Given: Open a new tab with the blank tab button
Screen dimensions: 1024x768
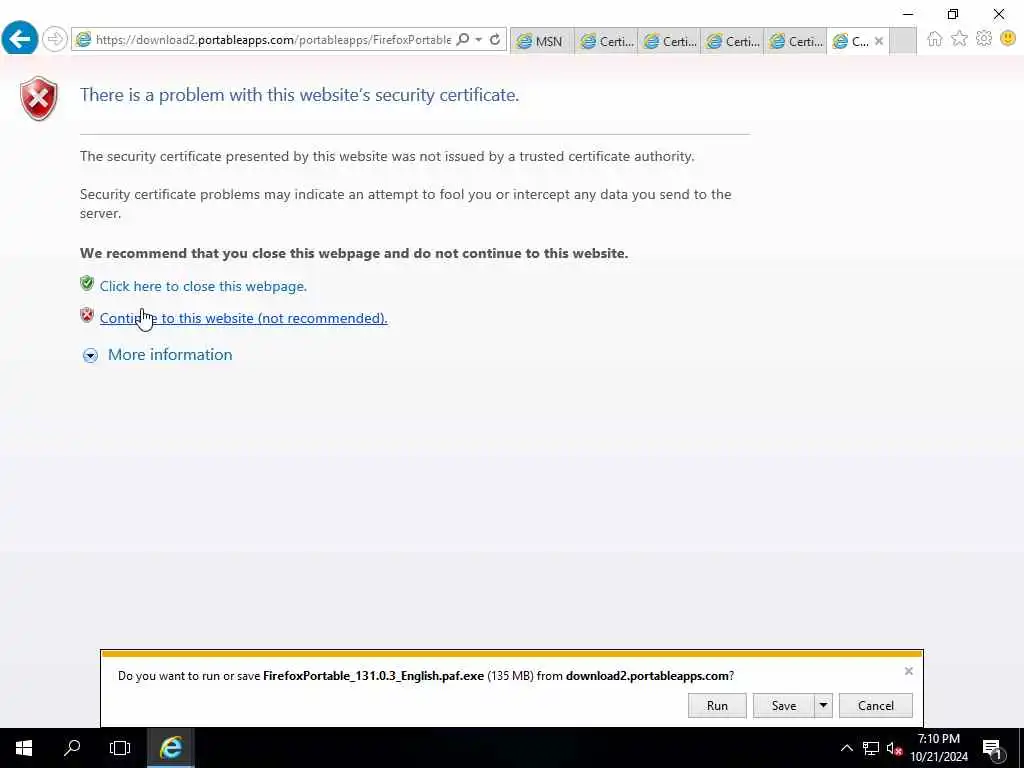Looking at the screenshot, I should click(903, 41).
